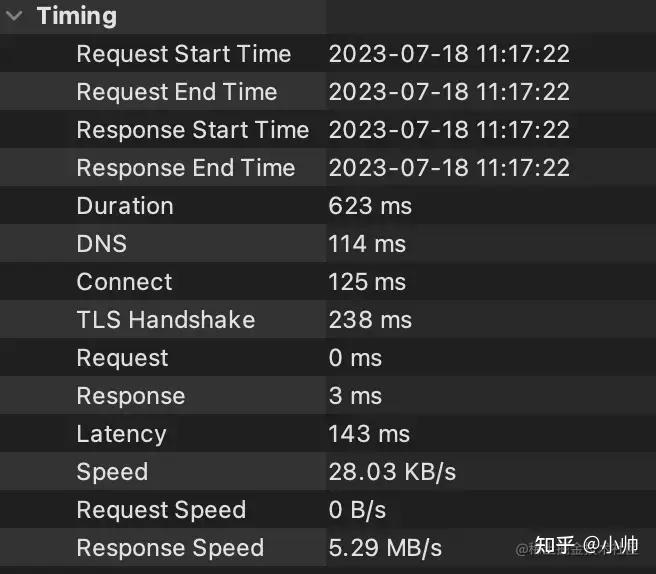
Task: Select the Duration row
Action: (125, 206)
